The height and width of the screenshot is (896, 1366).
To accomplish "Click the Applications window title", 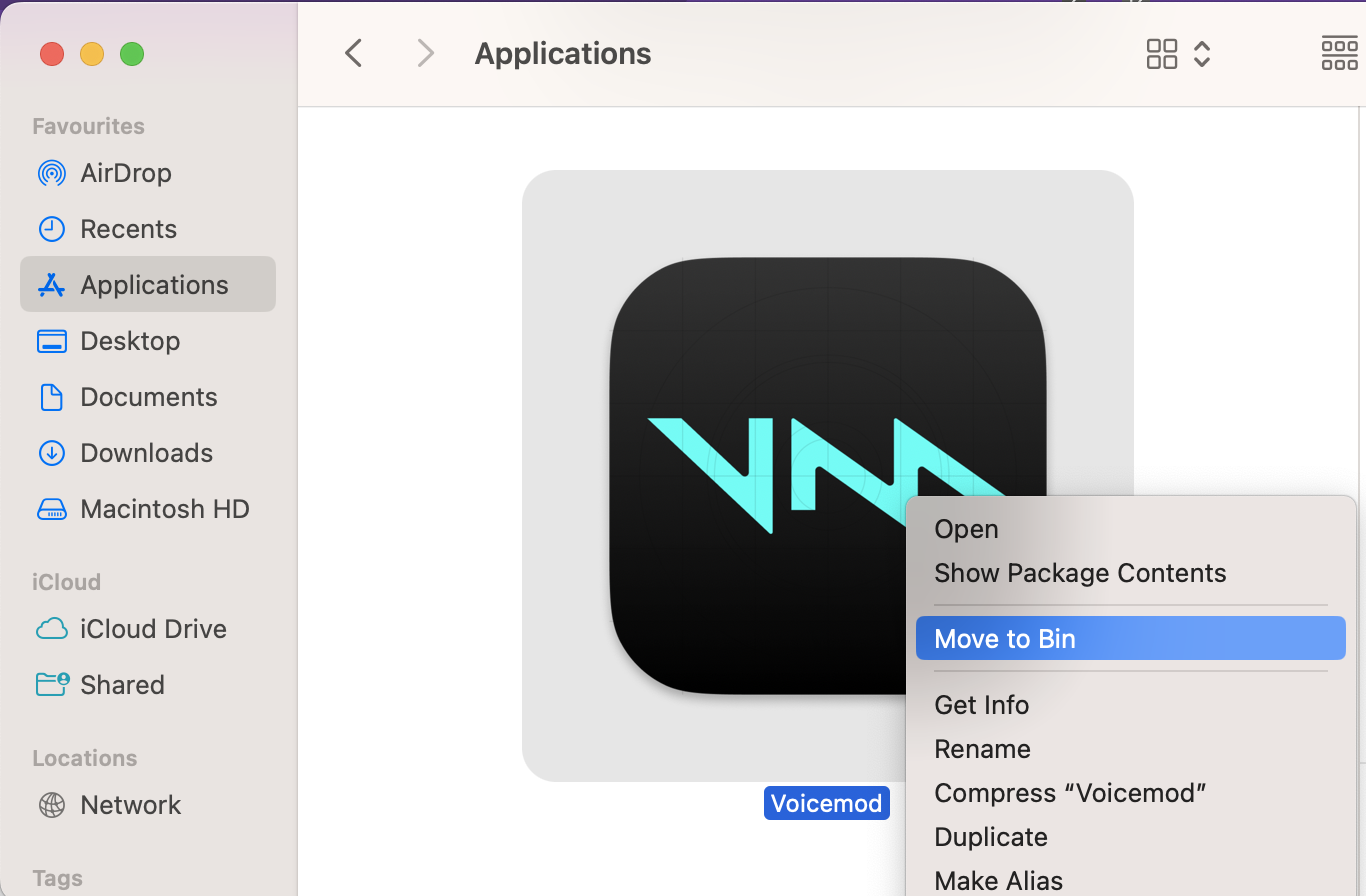I will 563,54.
